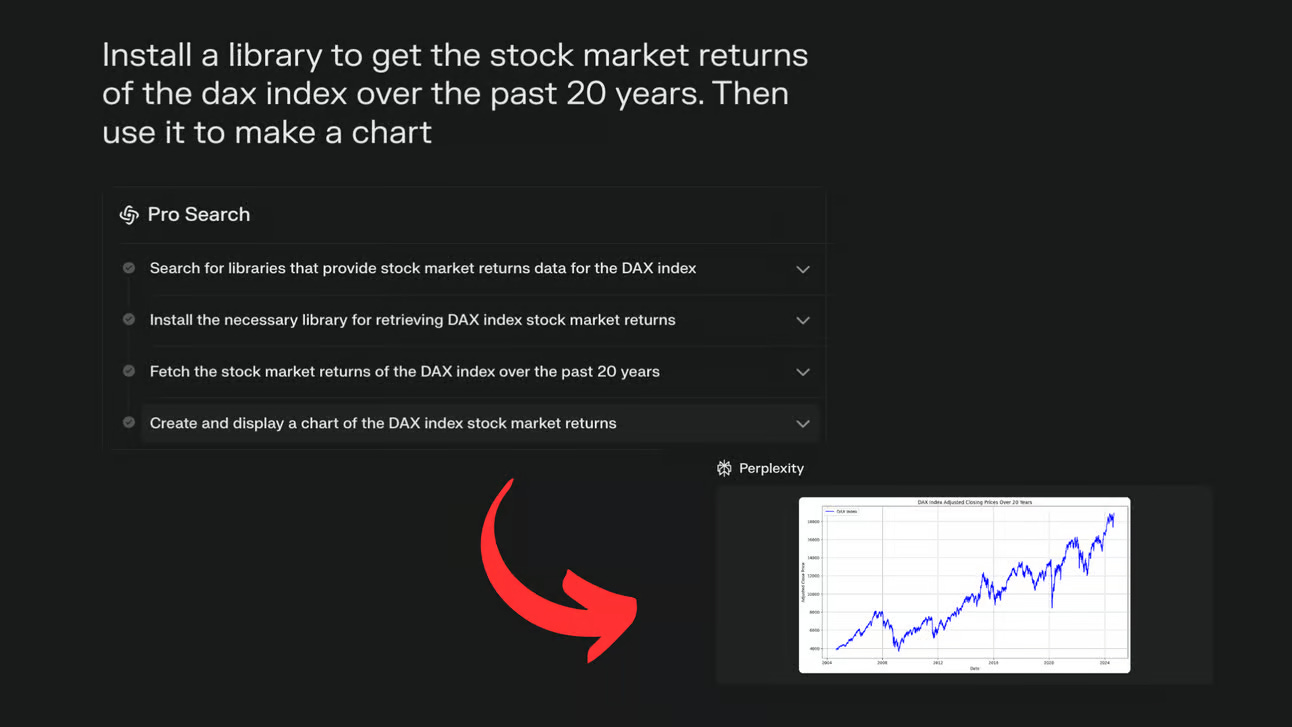Open the DAX index chart thumbnail

[x=964, y=585]
